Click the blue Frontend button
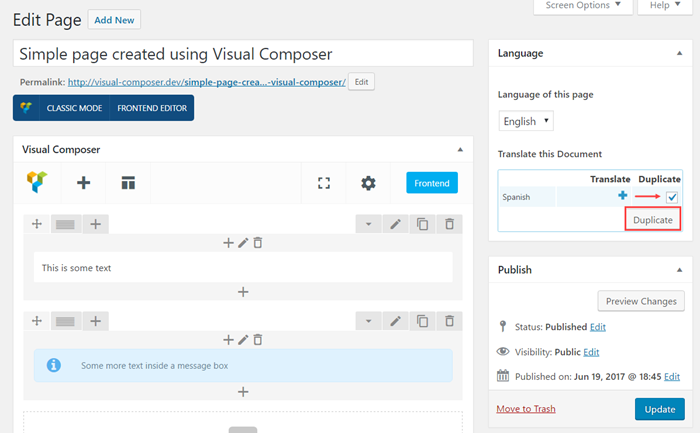 click(432, 183)
